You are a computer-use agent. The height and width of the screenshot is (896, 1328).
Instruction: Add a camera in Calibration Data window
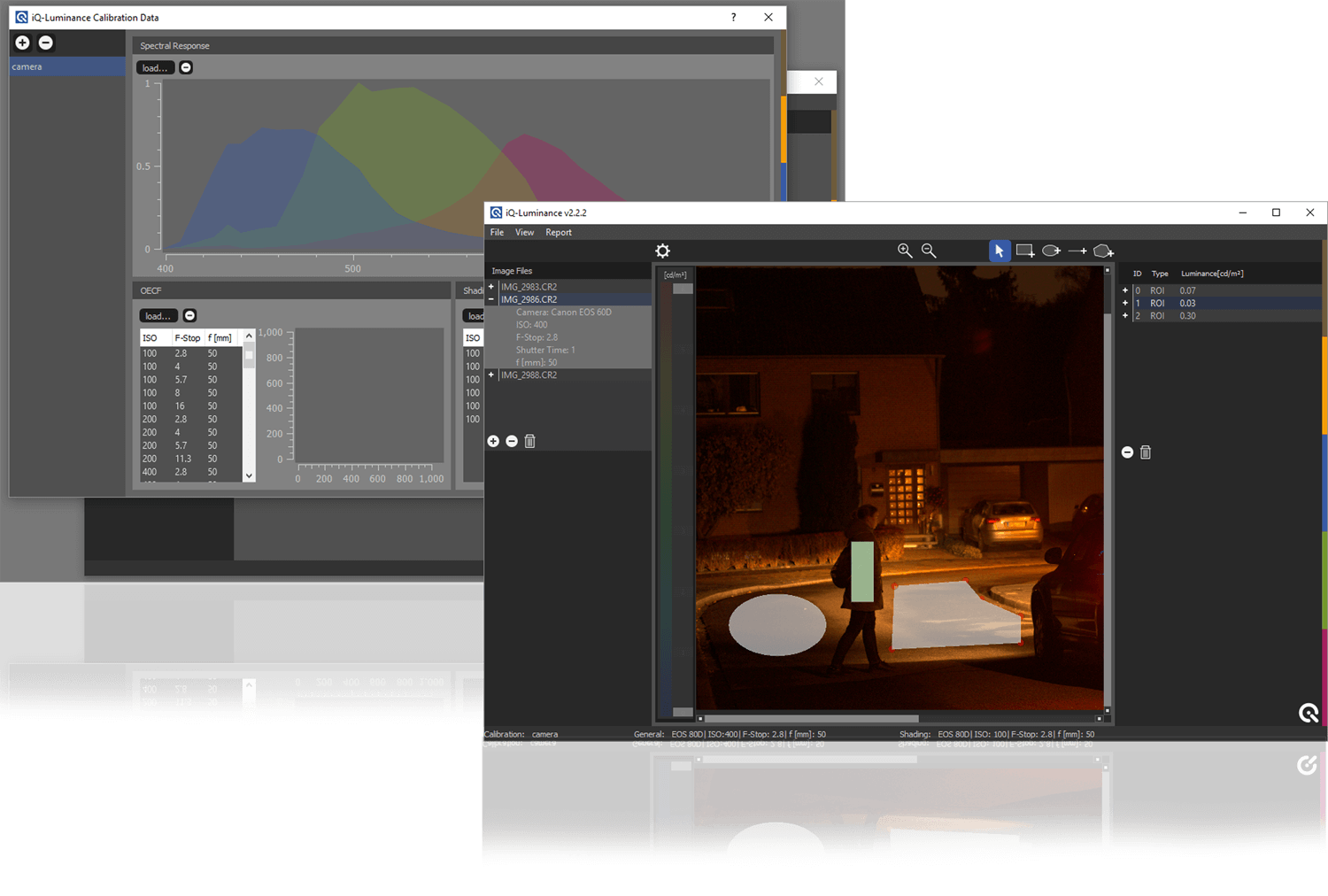tap(22, 42)
